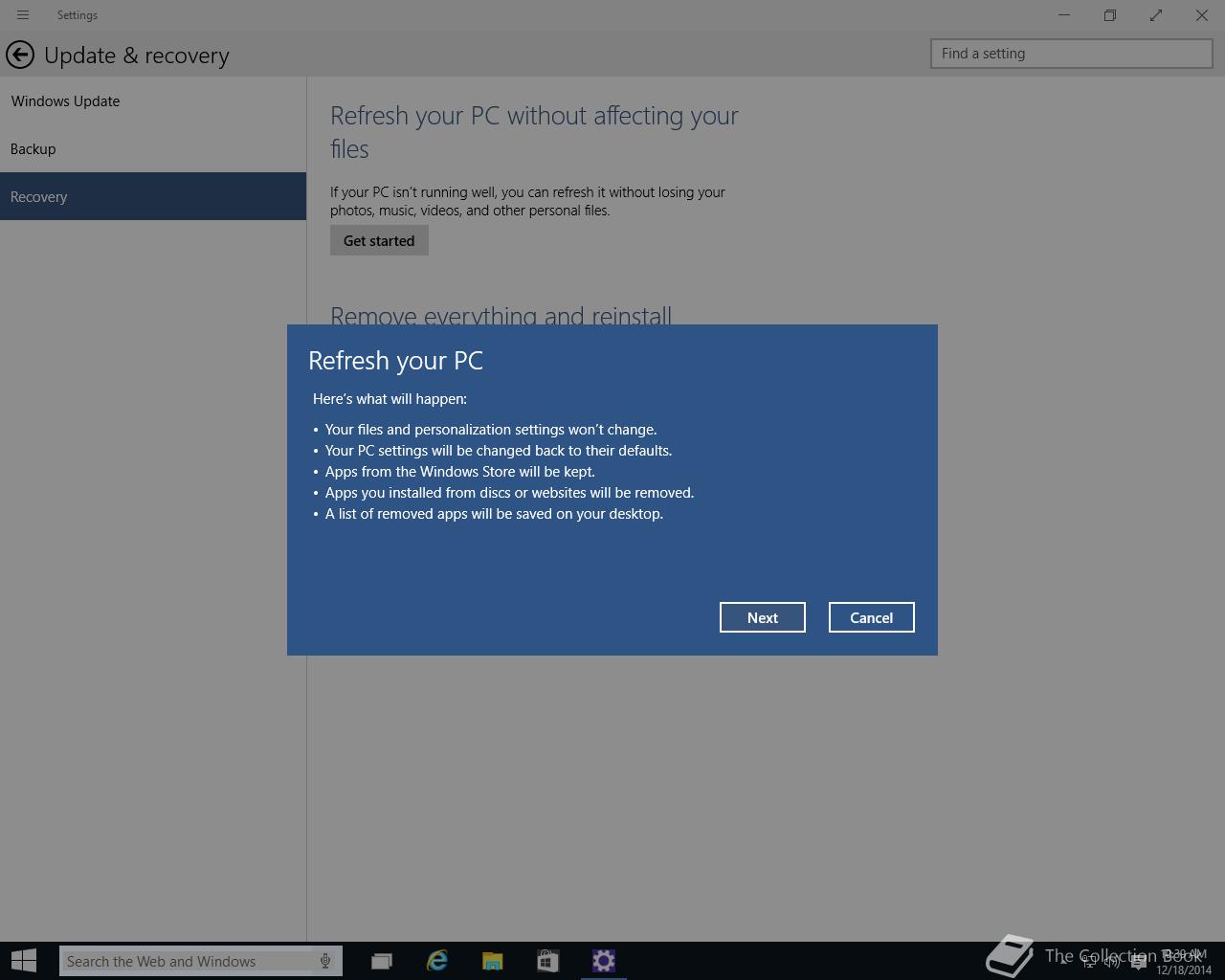Image resolution: width=1225 pixels, height=980 pixels.
Task: Click 'A list of removed apps' line
Action: click(494, 514)
